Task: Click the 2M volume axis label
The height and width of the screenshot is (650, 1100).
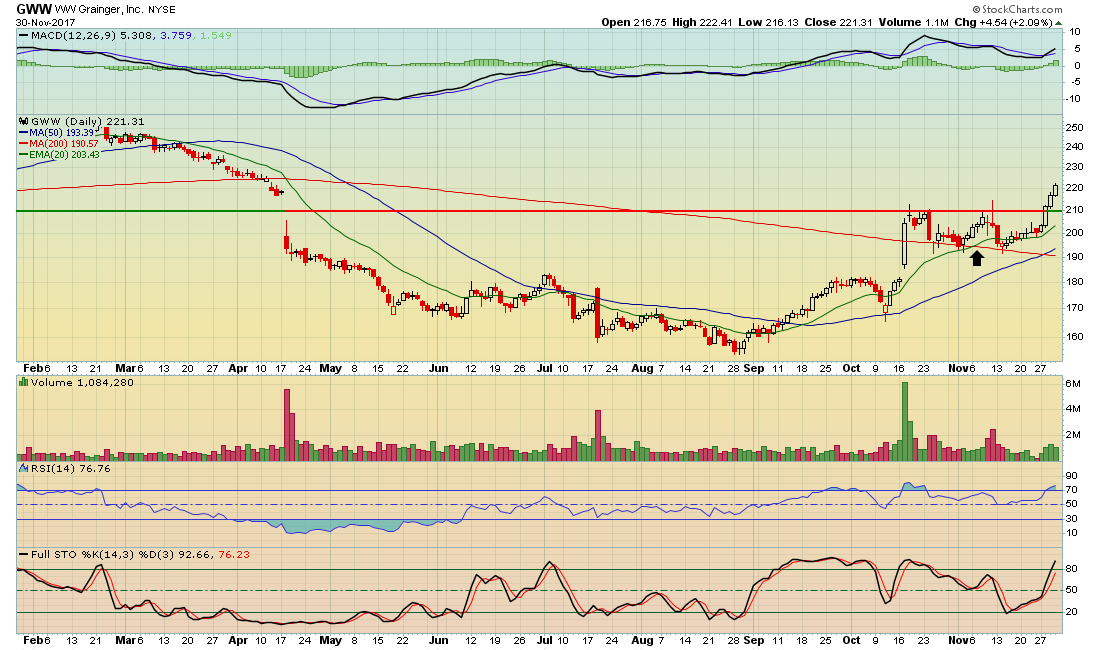Action: [1073, 435]
